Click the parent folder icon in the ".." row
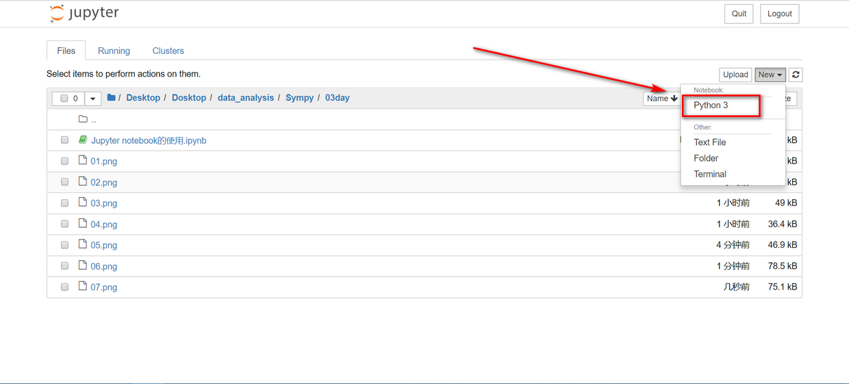This screenshot has width=849, height=384. (83, 119)
